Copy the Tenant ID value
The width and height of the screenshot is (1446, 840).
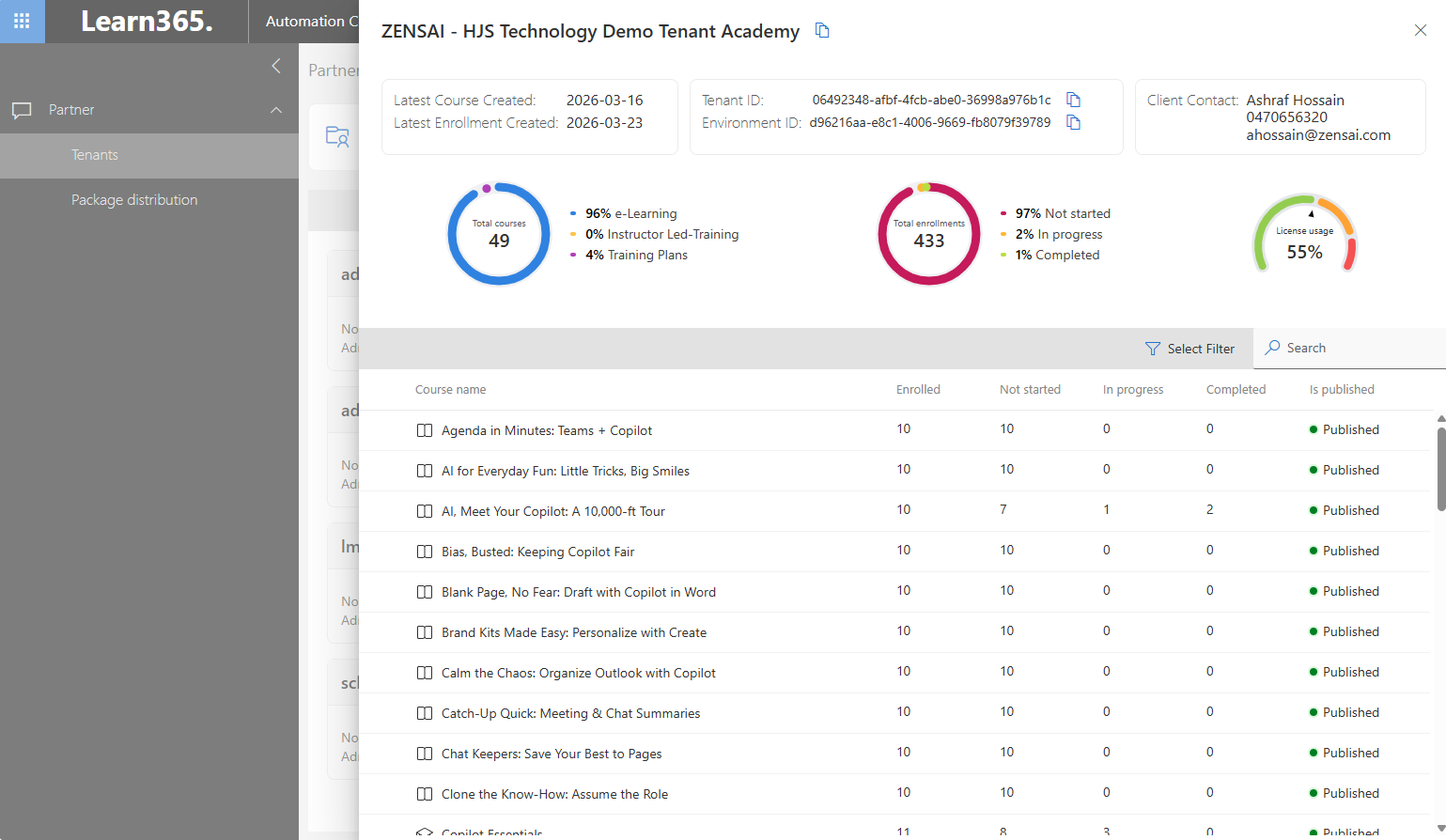click(x=1073, y=100)
